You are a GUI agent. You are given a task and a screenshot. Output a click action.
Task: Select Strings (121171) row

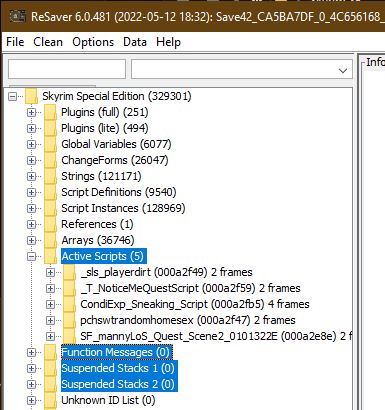pos(101,176)
